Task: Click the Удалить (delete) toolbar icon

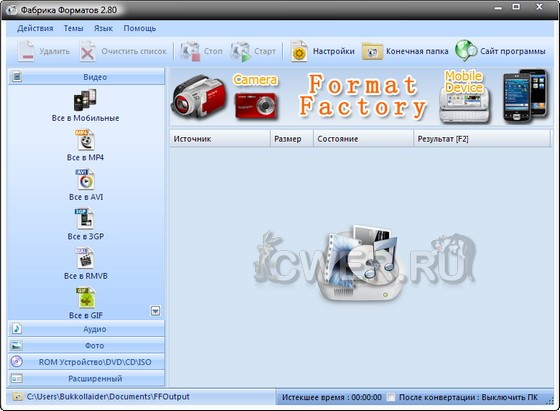Action: coord(26,51)
